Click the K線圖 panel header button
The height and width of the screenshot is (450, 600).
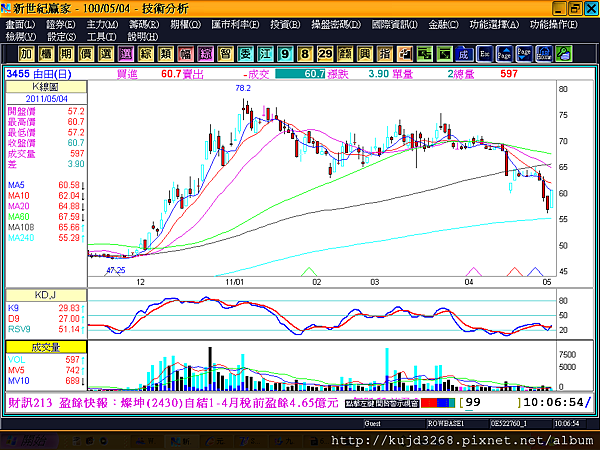coord(46,87)
